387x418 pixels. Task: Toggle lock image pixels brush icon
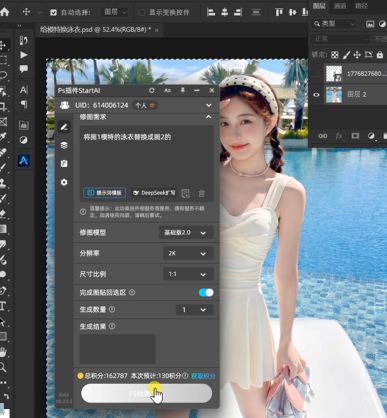[346, 55]
